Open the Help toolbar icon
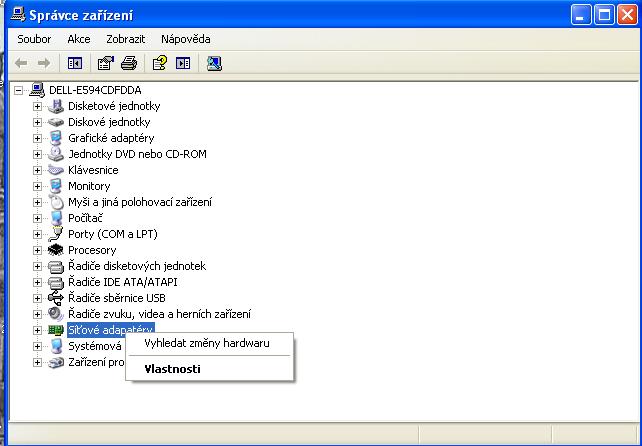 coord(159,63)
